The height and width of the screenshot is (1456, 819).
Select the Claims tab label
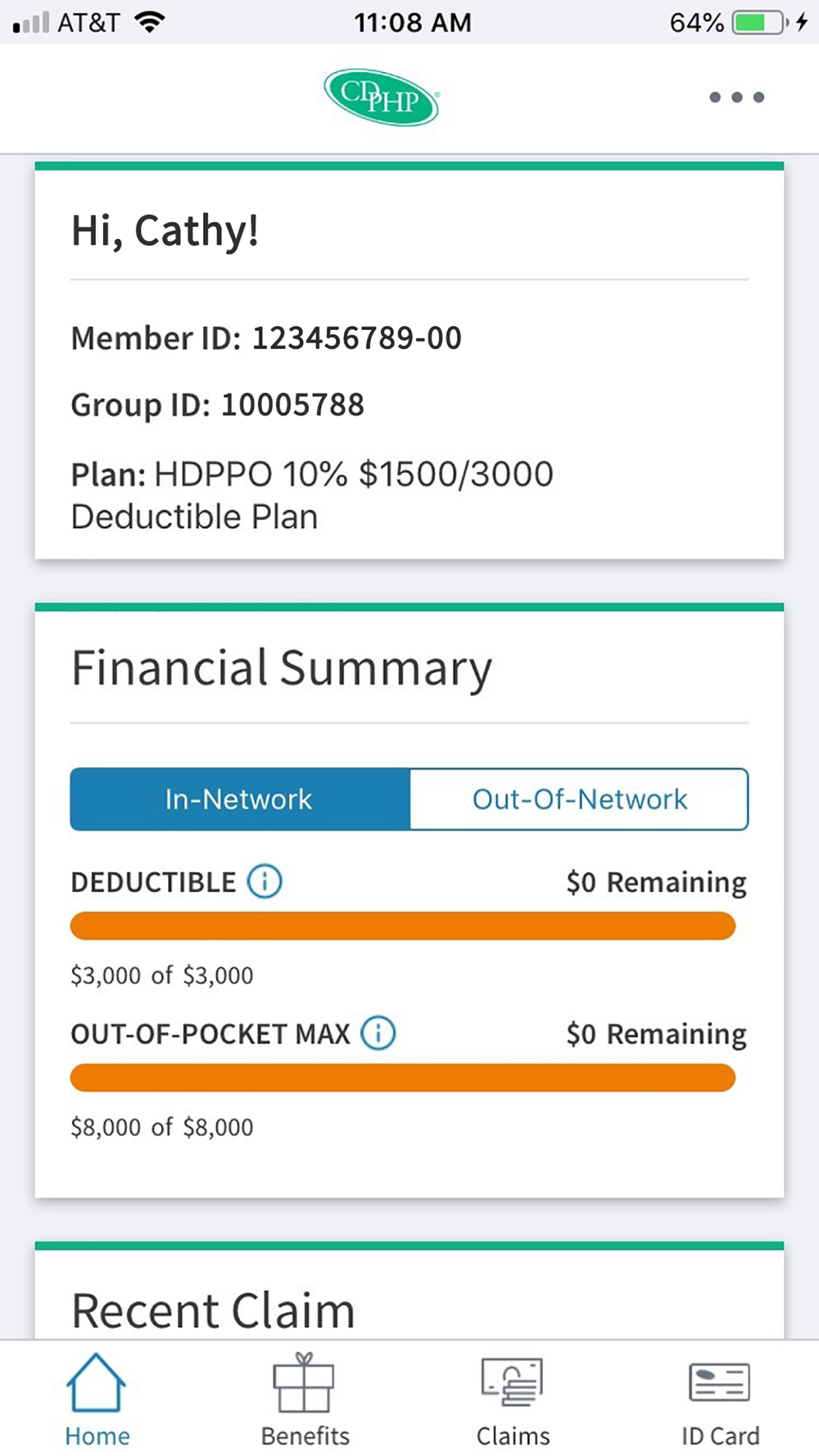click(513, 1436)
